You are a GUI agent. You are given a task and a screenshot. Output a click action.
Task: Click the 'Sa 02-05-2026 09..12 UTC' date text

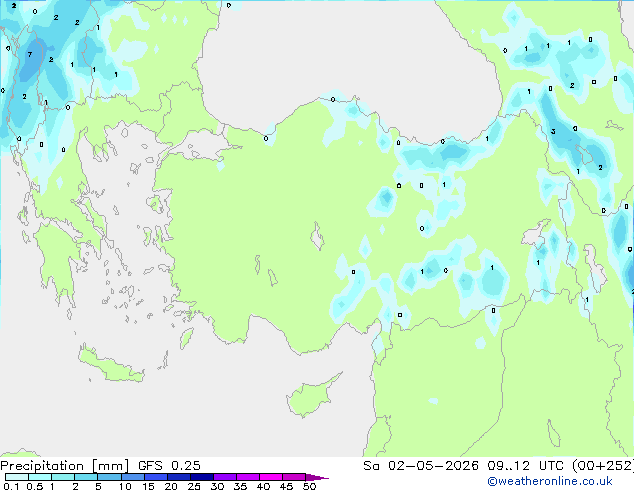tap(464, 466)
